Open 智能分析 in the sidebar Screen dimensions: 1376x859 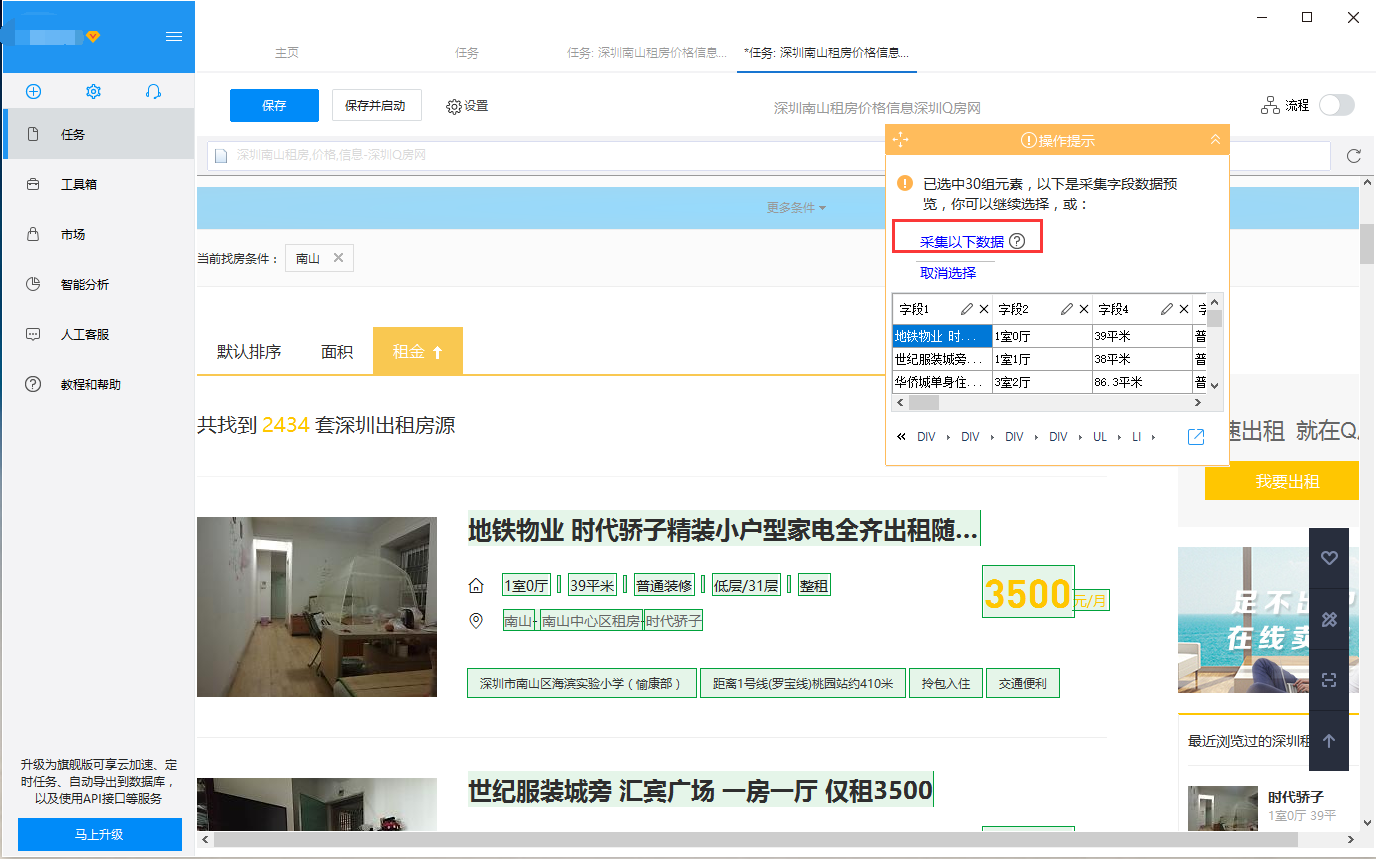98,284
